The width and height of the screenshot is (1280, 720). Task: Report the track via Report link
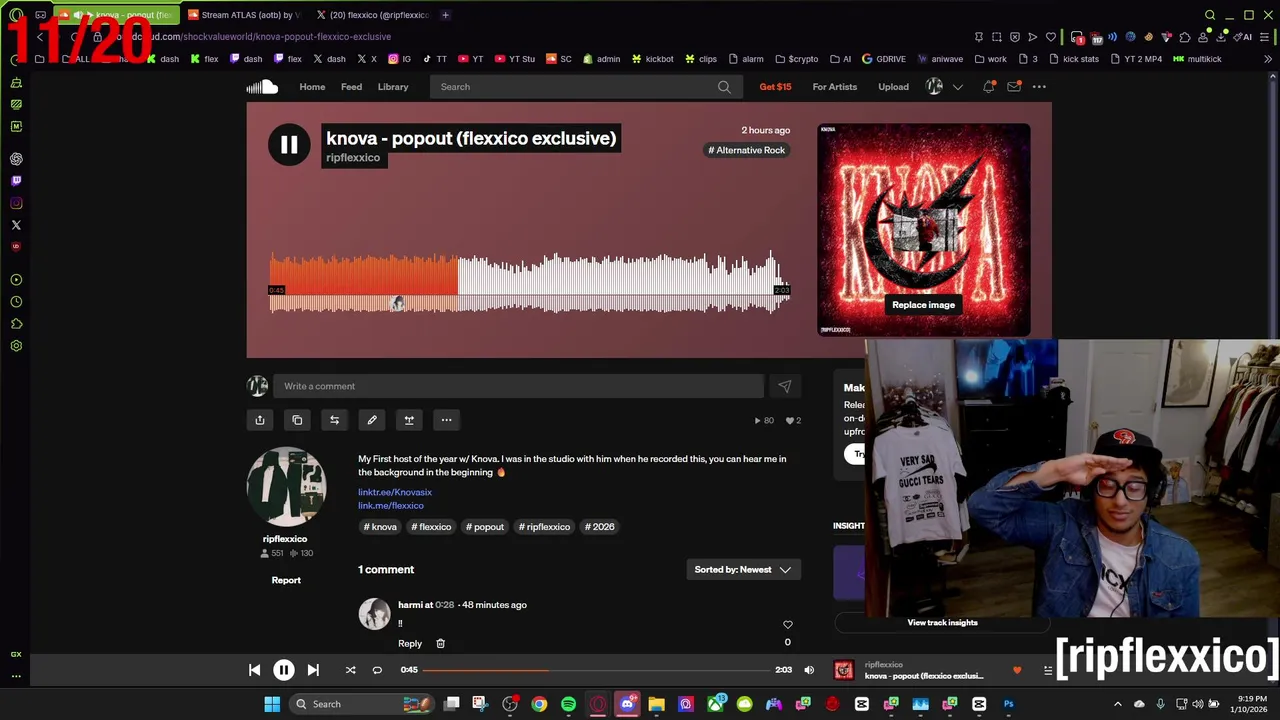coord(286,580)
